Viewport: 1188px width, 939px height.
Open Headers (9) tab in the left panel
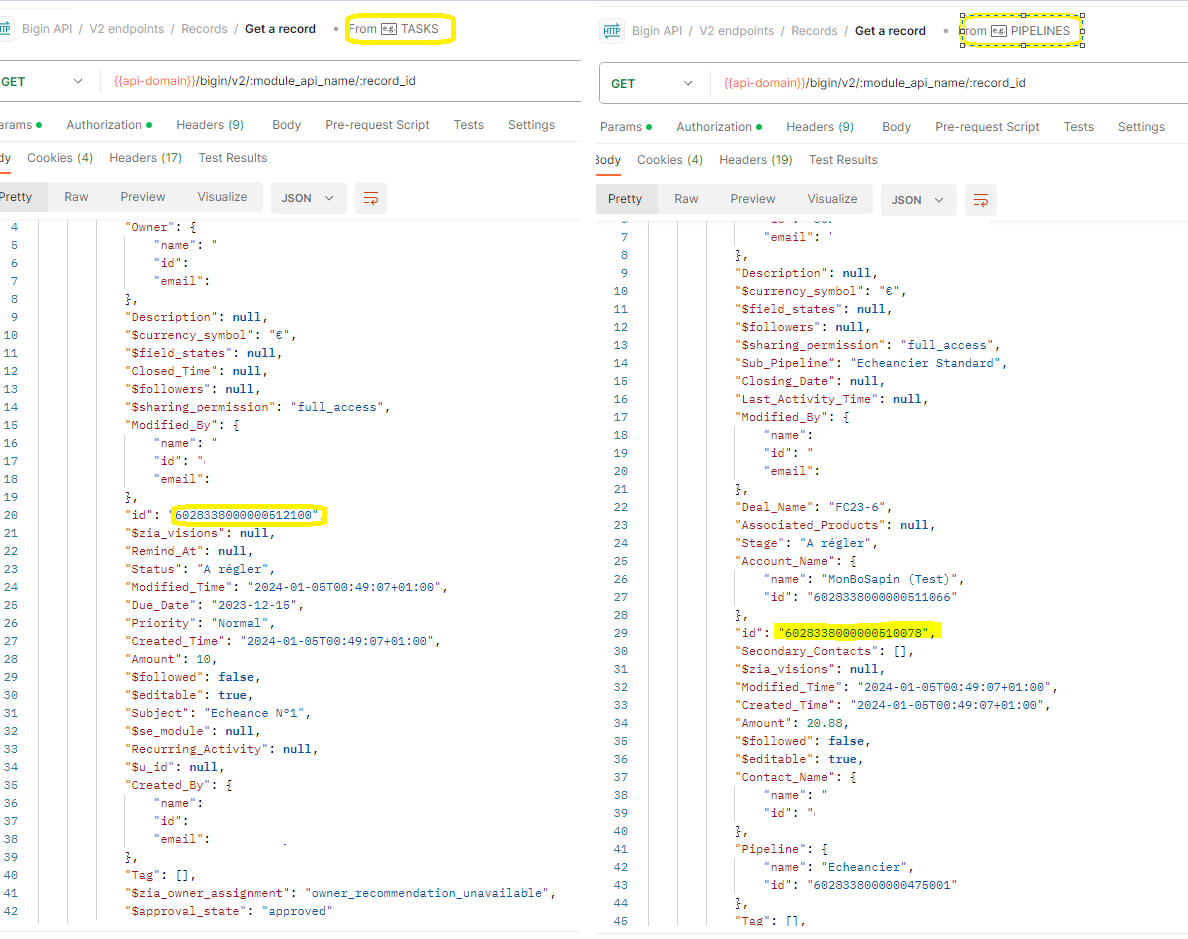point(210,125)
